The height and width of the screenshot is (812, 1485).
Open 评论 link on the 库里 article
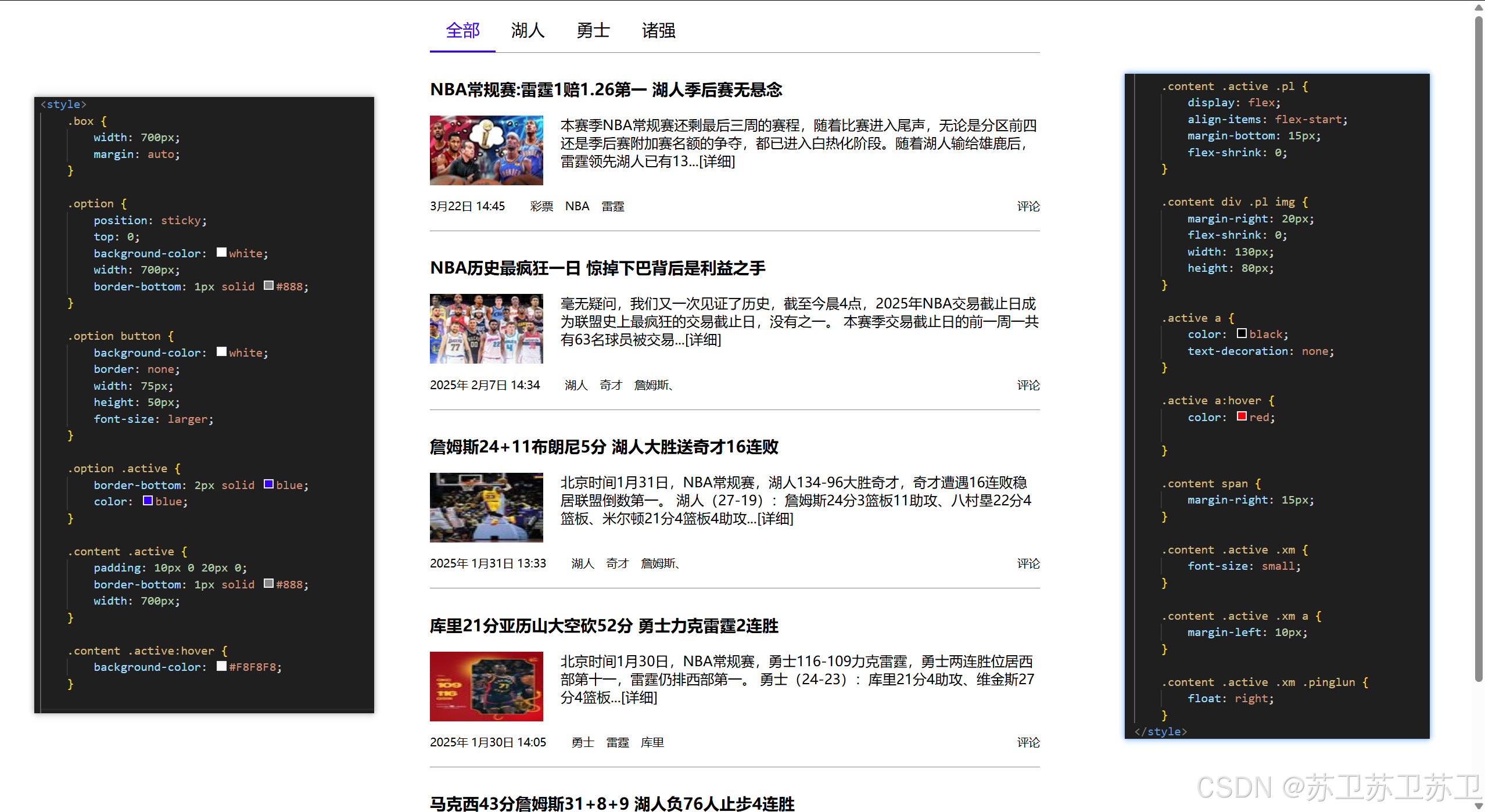1028,742
